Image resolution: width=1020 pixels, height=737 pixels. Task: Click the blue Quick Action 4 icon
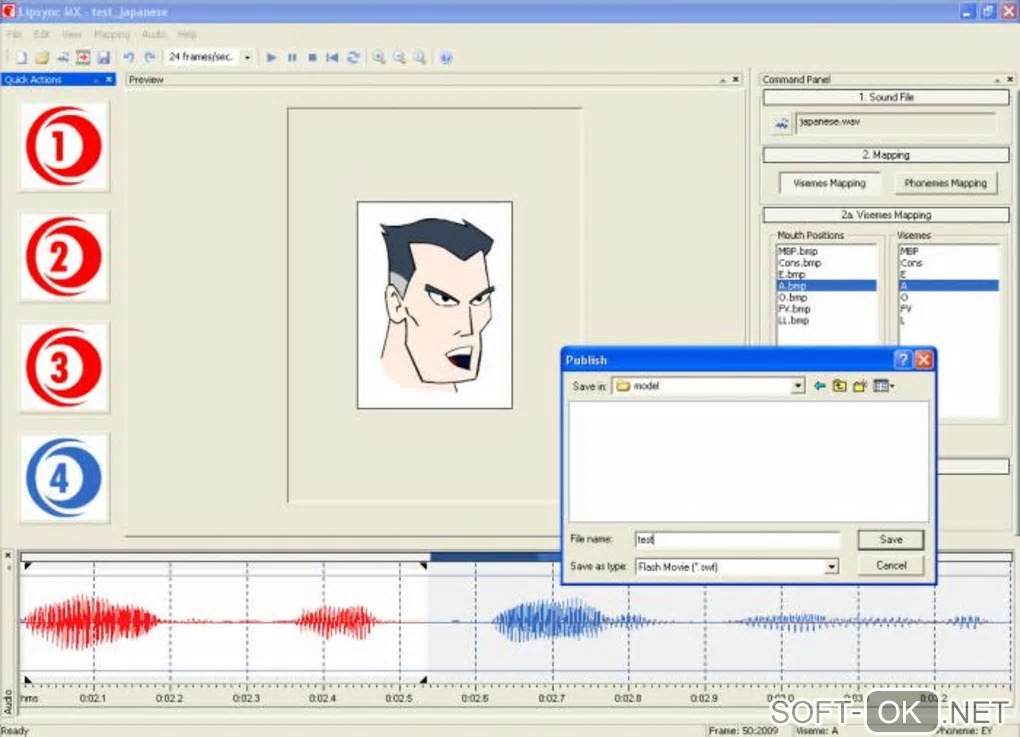pos(64,477)
